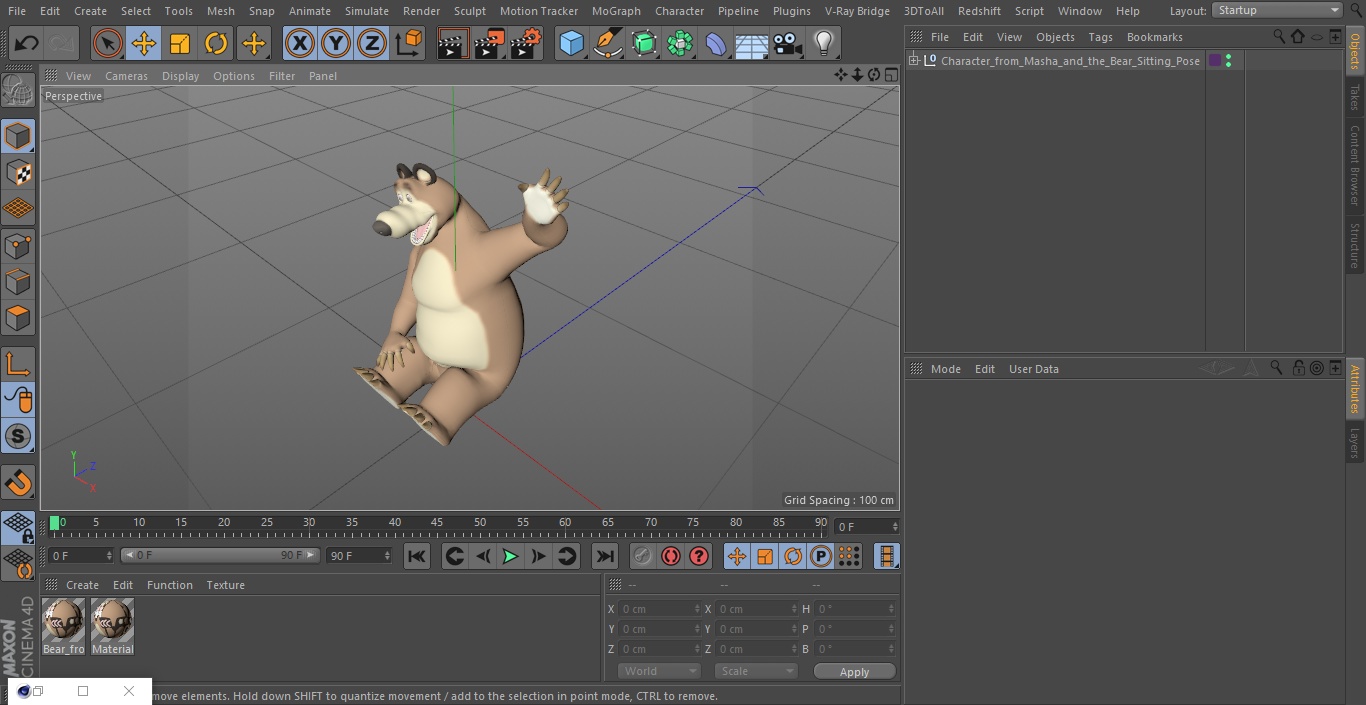Go to start of animation
Image resolution: width=1366 pixels, height=705 pixels.
pos(417,556)
